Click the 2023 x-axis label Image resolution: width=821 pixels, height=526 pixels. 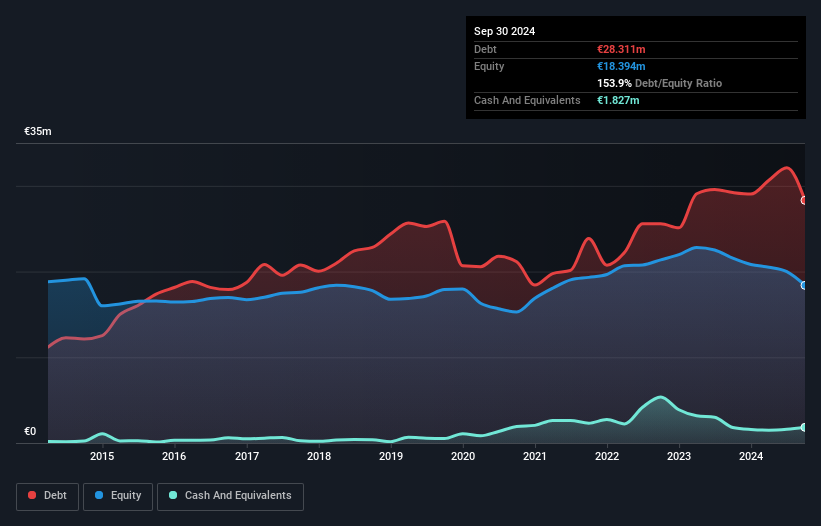679,456
